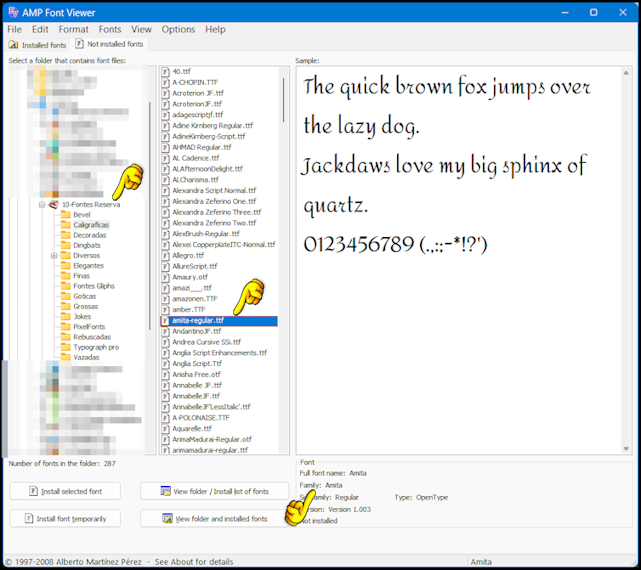Click the PixelFonts folder icon
The width and height of the screenshot is (641, 570).
coord(65,327)
